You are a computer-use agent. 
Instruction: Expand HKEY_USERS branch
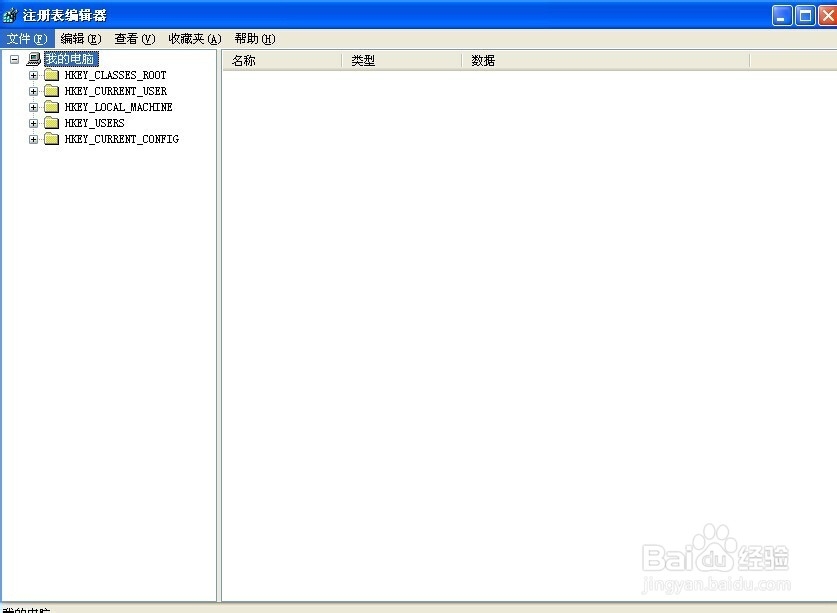coord(33,123)
